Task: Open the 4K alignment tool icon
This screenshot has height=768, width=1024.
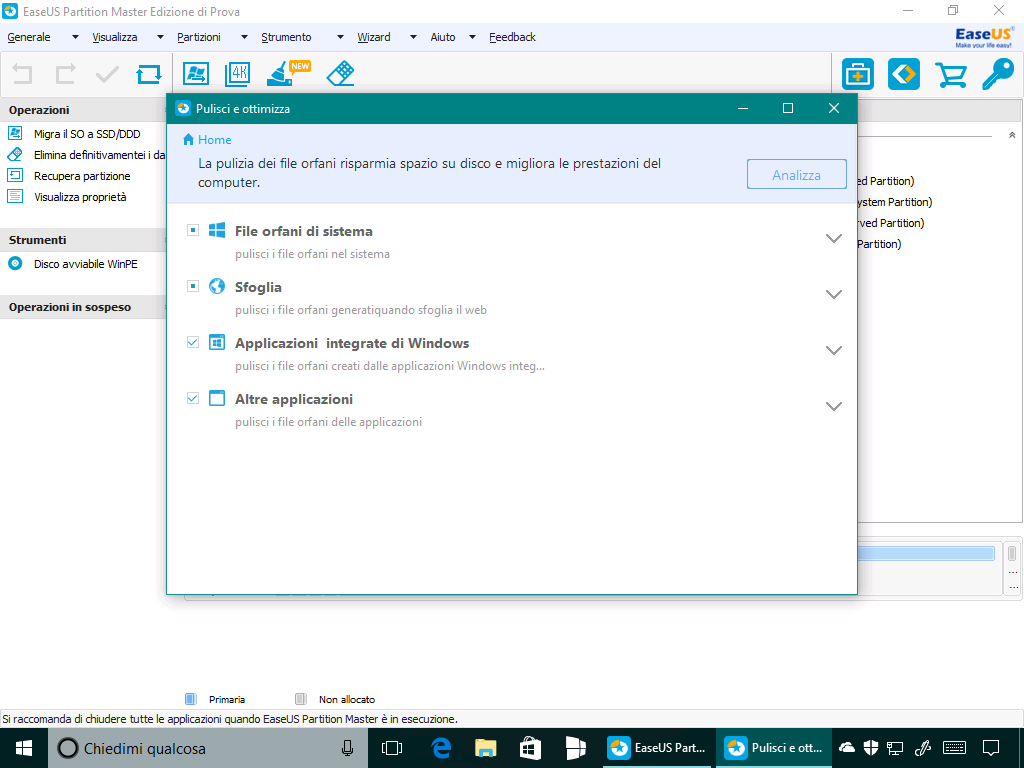Action: pos(238,74)
